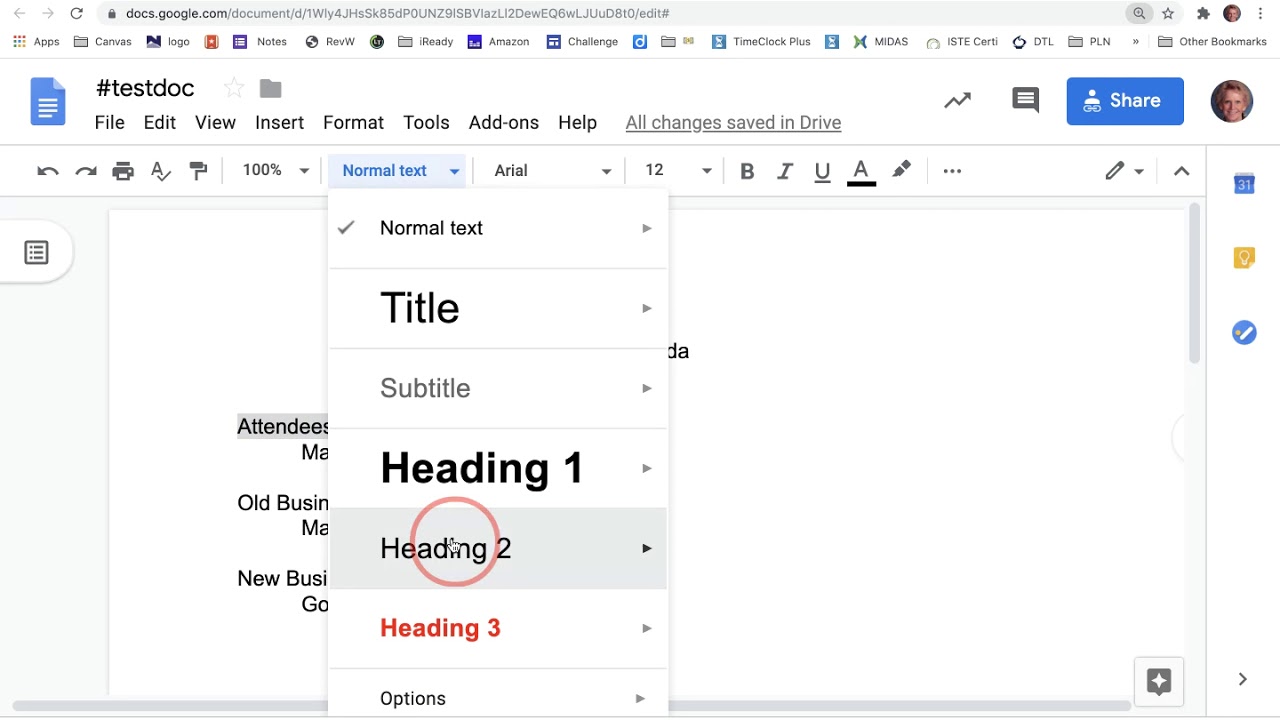The height and width of the screenshot is (720, 1280).
Task: Select Heading 2 style
Action: pos(498,548)
